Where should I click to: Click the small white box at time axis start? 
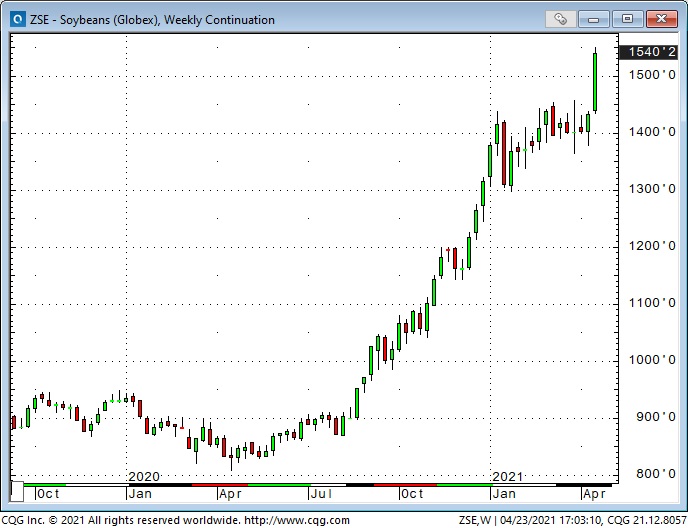pos(17,492)
